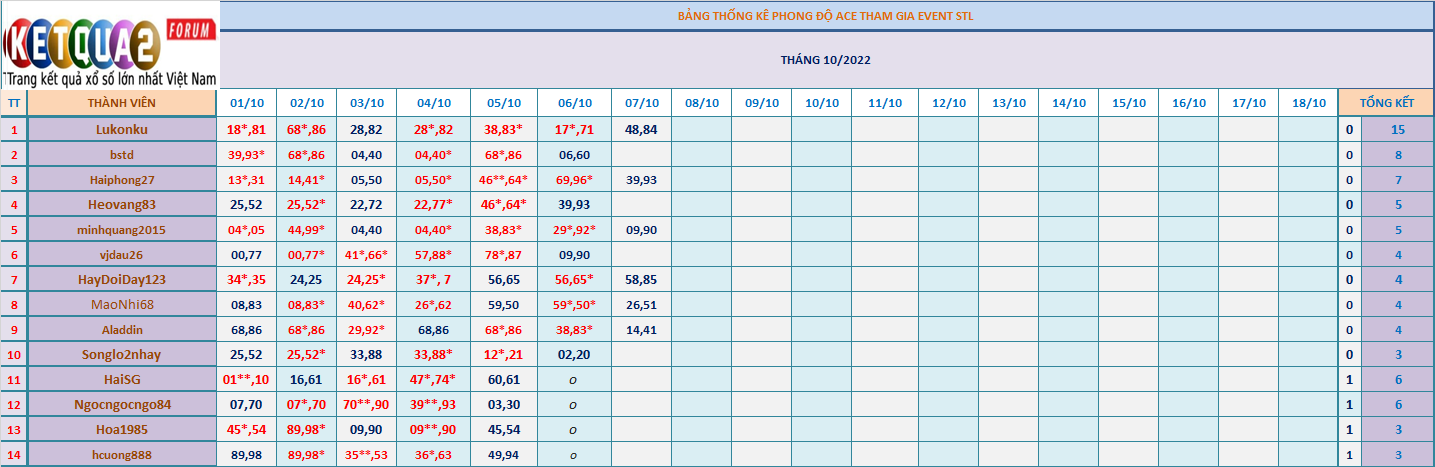
Task: Select the Aladdin member cell
Action: point(121,329)
